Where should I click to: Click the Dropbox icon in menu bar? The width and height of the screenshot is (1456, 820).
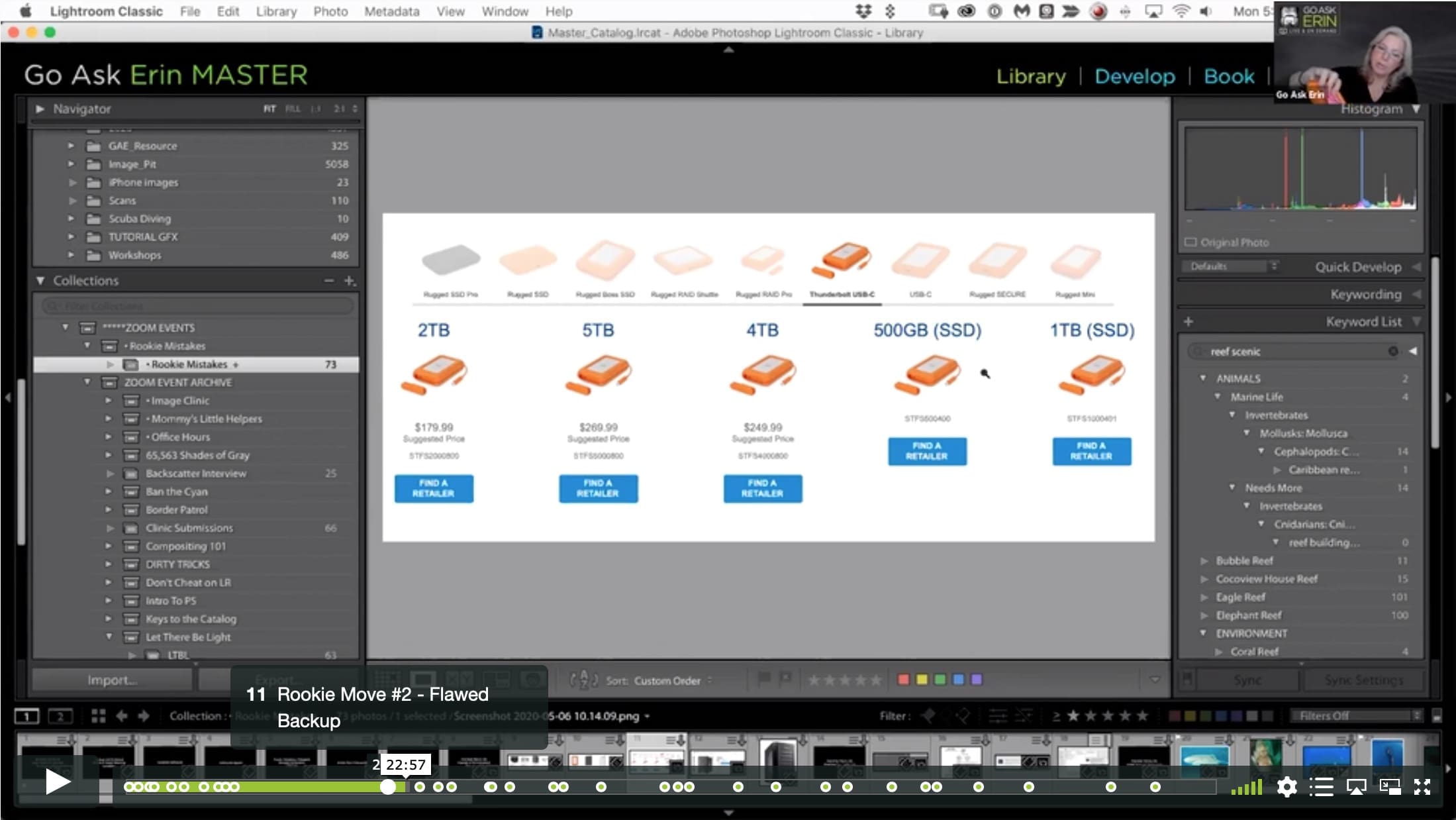(863, 11)
